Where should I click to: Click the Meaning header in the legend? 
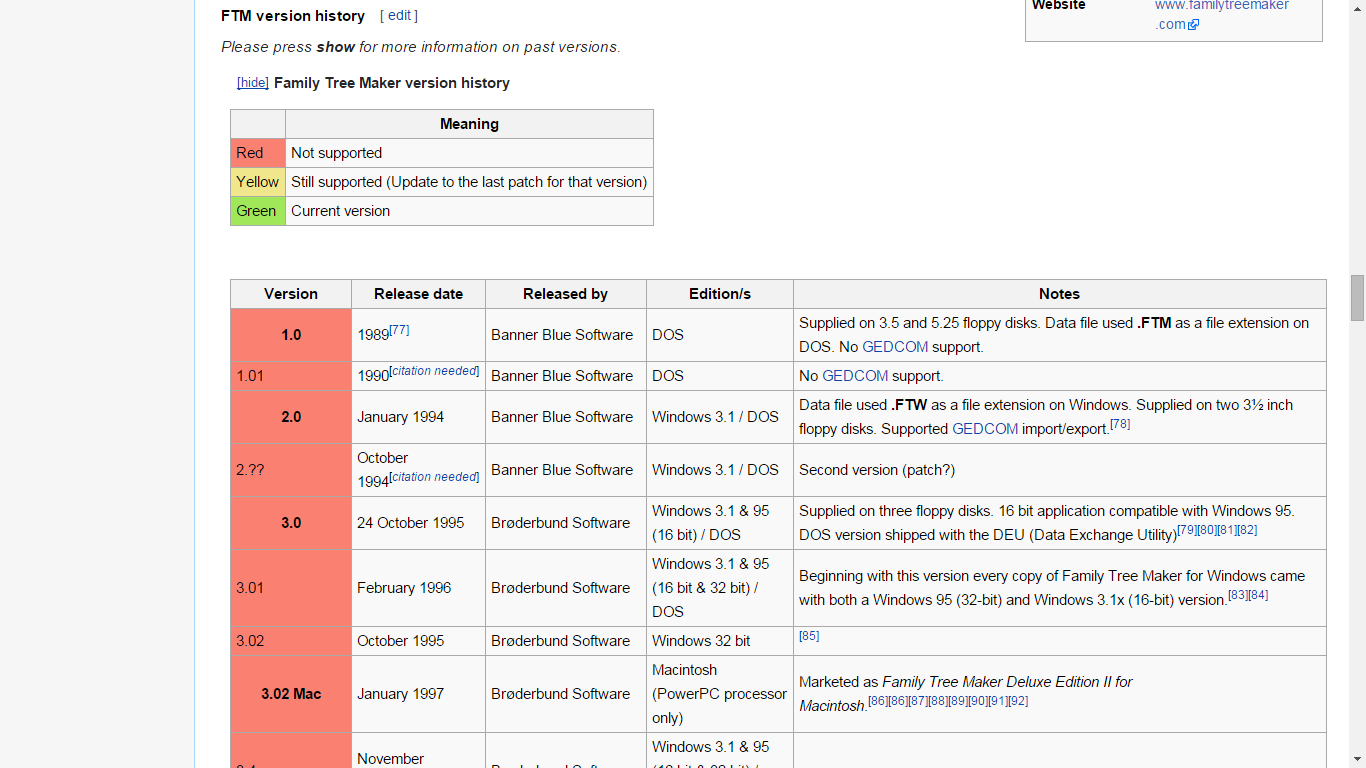click(469, 124)
